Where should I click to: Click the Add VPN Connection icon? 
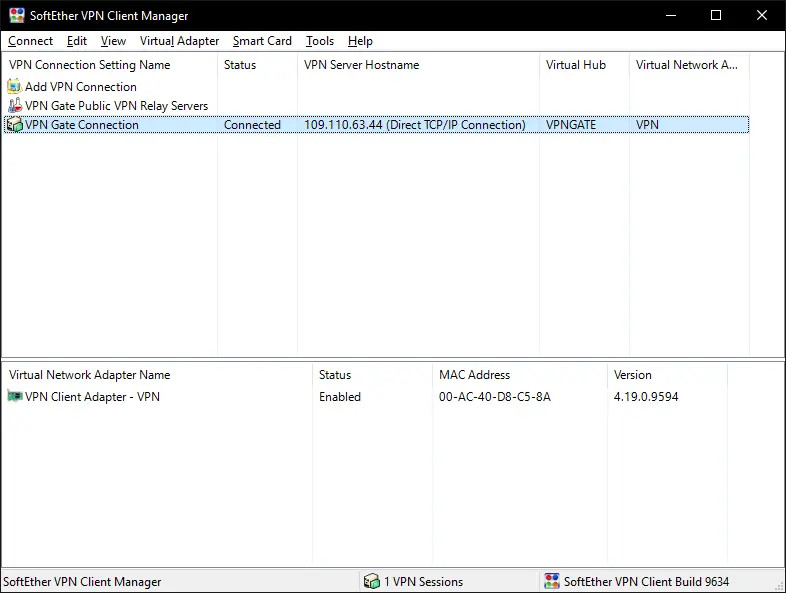pos(15,86)
